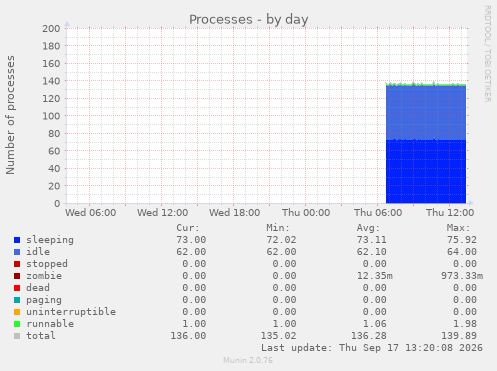
Task: Click idle average value 62.10
Action: point(371,252)
